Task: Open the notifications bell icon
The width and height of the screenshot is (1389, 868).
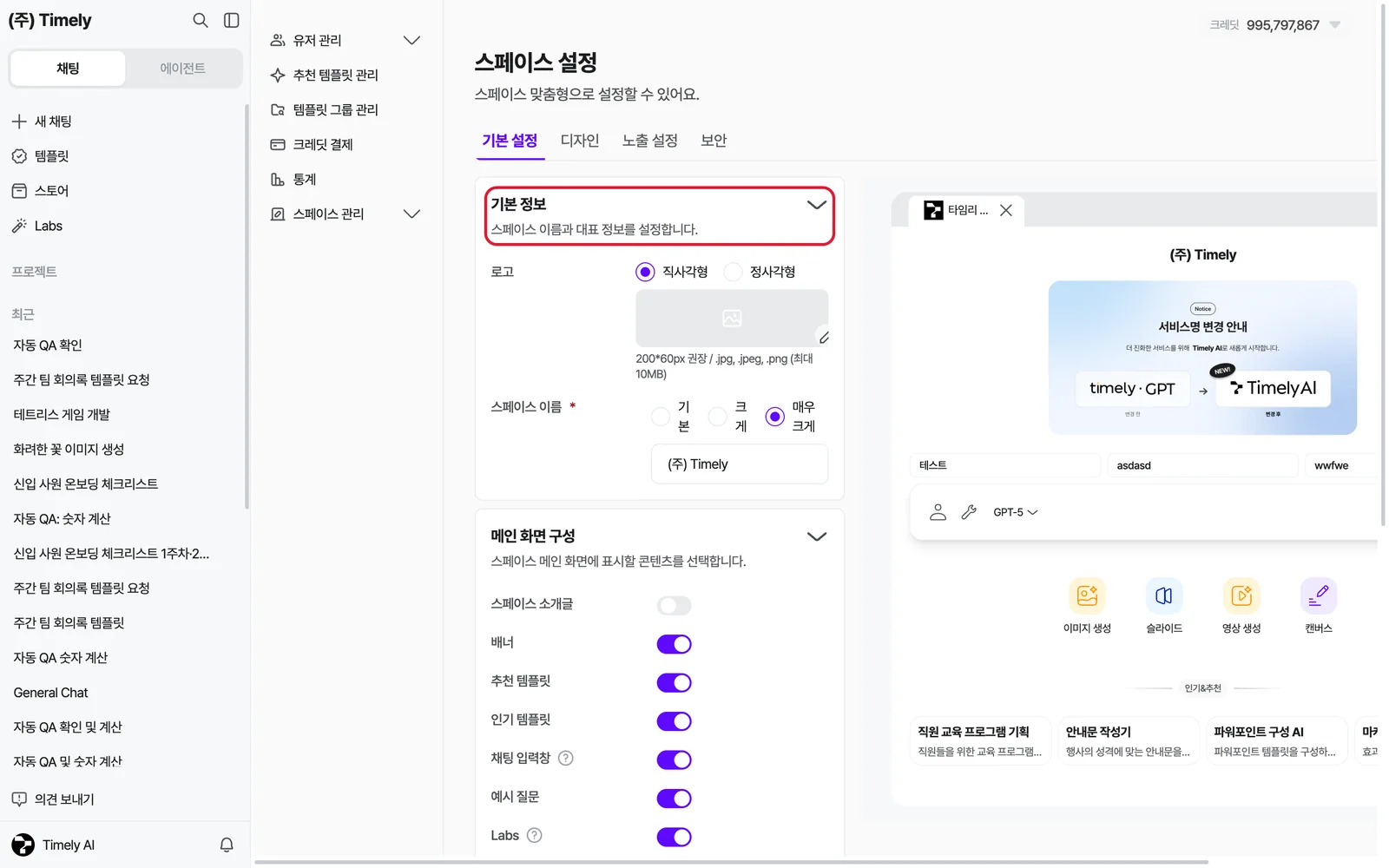Action: [x=227, y=845]
